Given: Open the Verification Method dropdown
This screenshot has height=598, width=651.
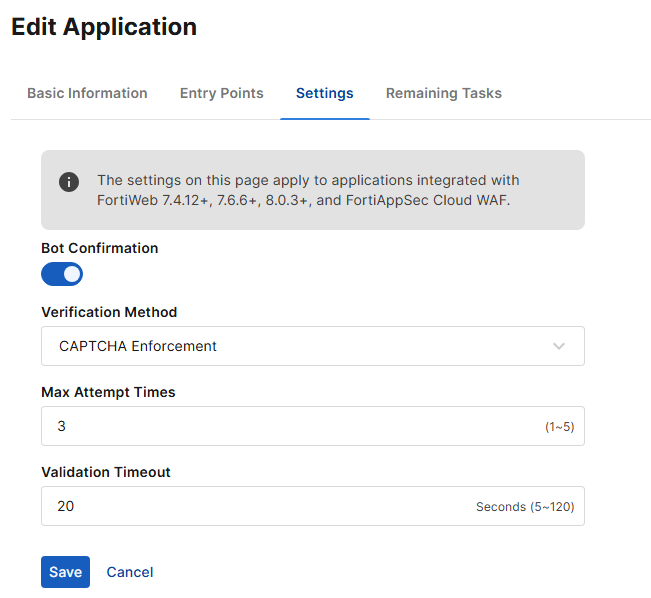Looking at the screenshot, I should pos(300,346).
